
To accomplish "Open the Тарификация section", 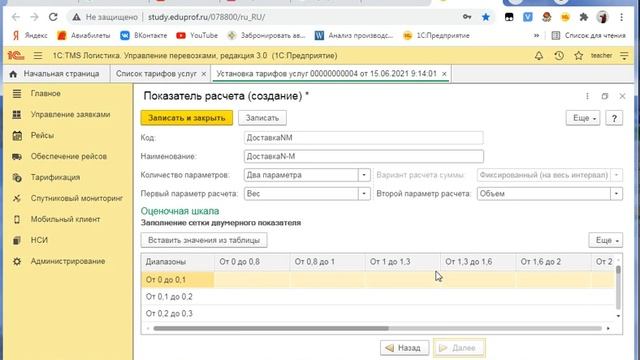I will click(55, 178).
